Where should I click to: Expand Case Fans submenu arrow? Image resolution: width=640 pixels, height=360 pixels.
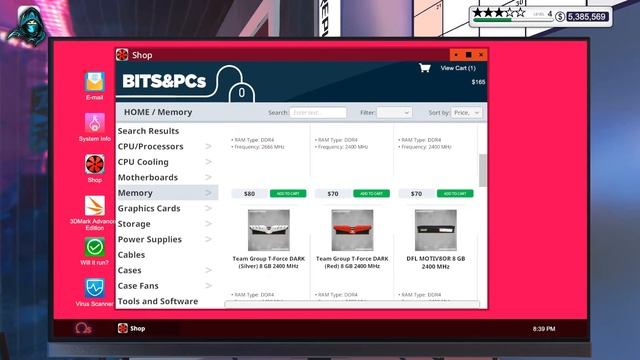[x=208, y=286]
